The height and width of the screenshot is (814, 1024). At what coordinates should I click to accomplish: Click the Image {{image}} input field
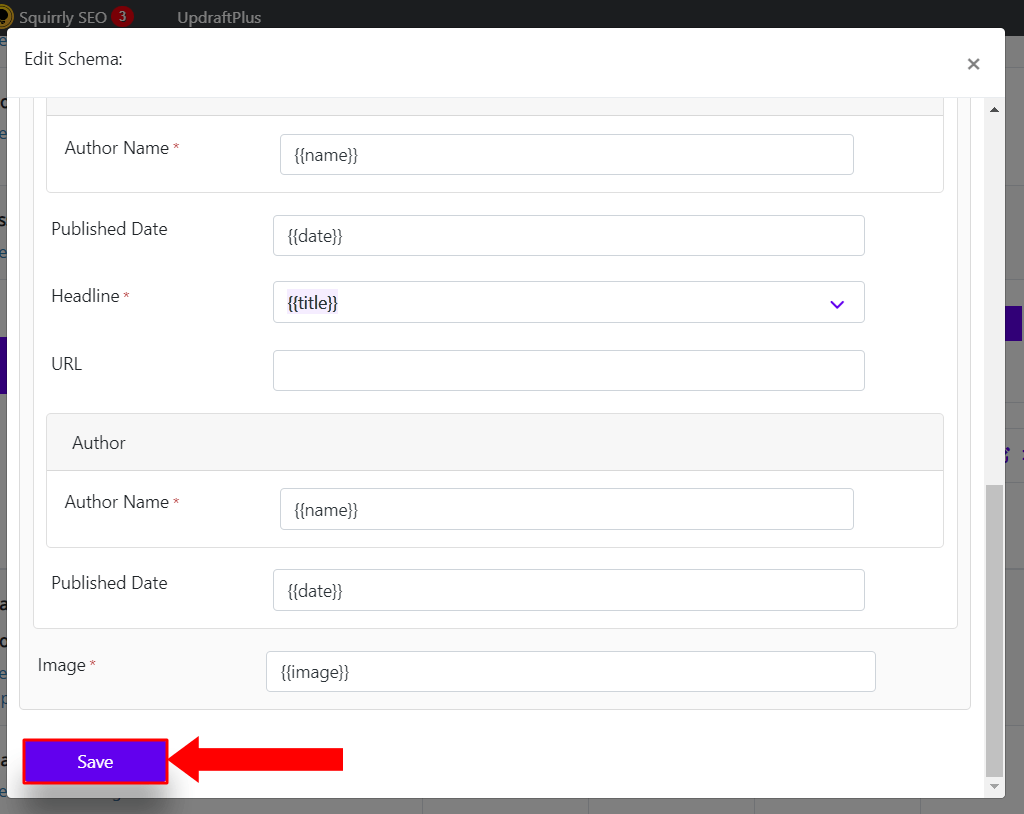(x=571, y=672)
